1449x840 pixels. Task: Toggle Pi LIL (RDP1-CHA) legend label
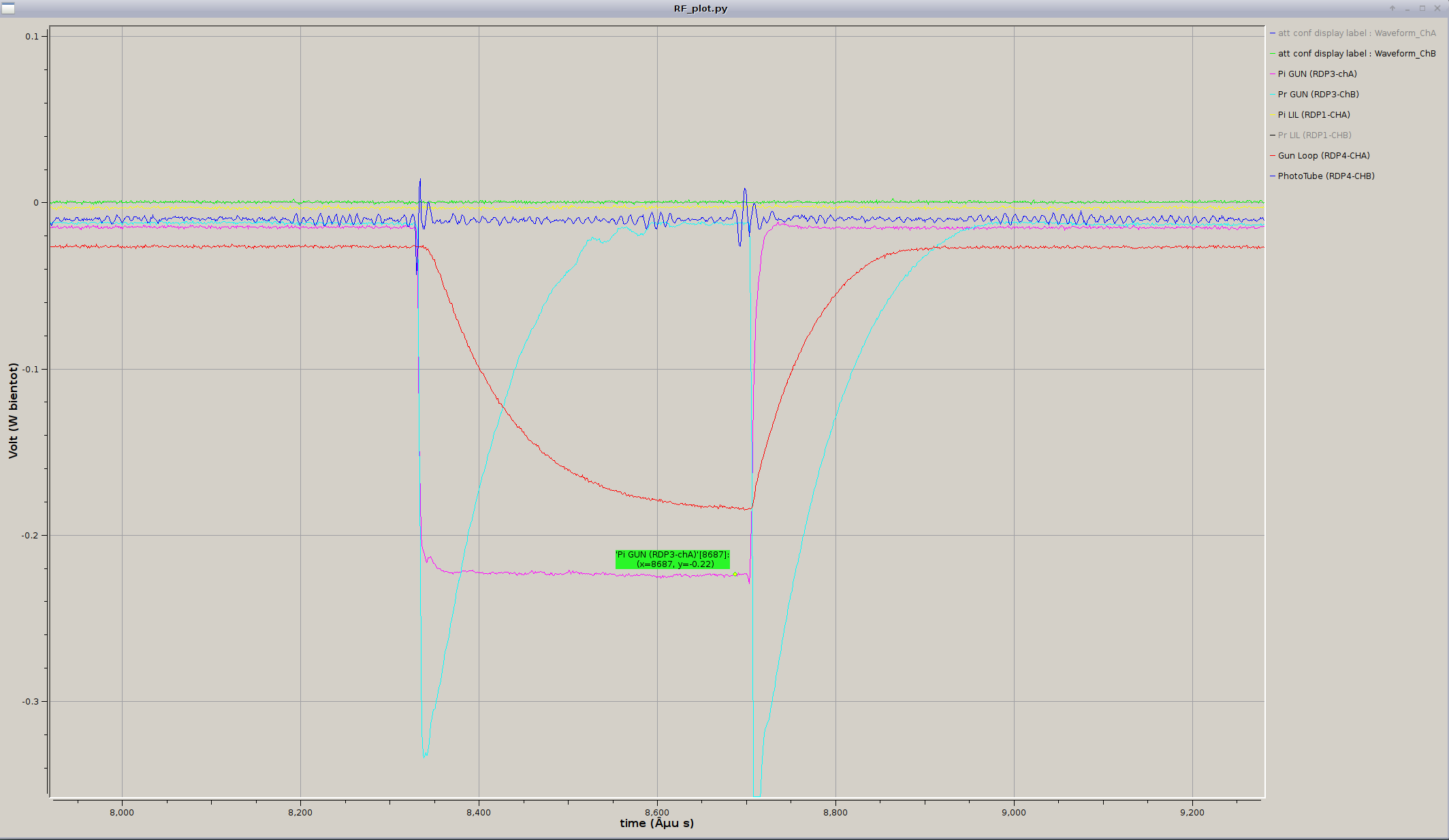pyautogui.click(x=1313, y=115)
